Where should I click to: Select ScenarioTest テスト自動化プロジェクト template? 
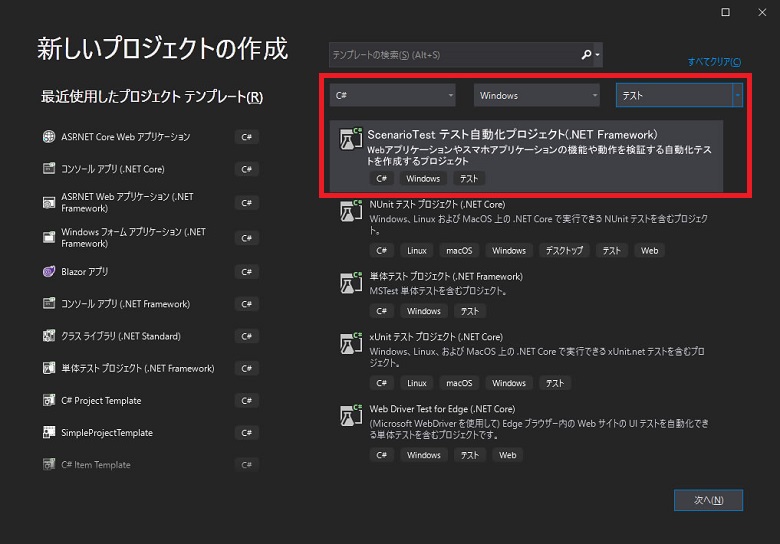pos(526,156)
